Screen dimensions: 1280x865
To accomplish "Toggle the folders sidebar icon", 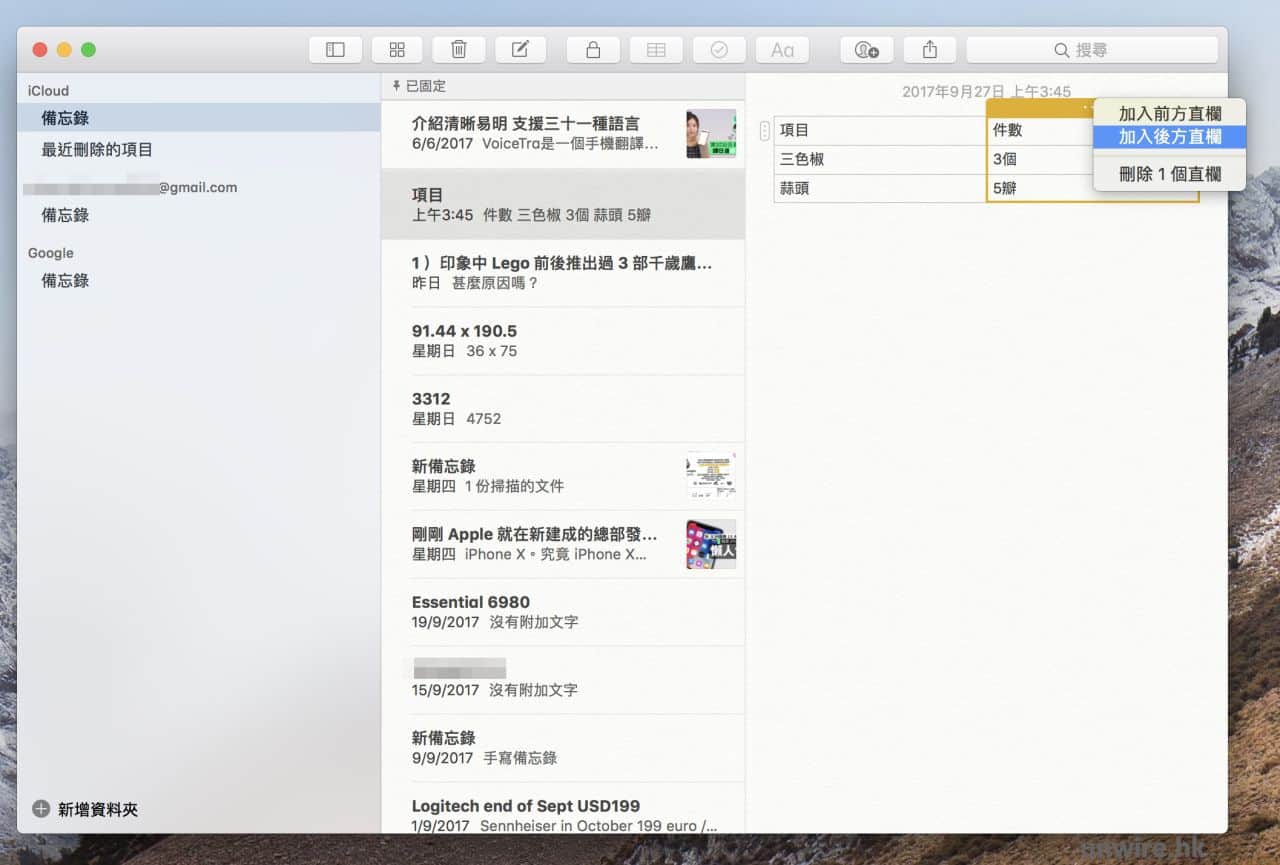I will [335, 50].
